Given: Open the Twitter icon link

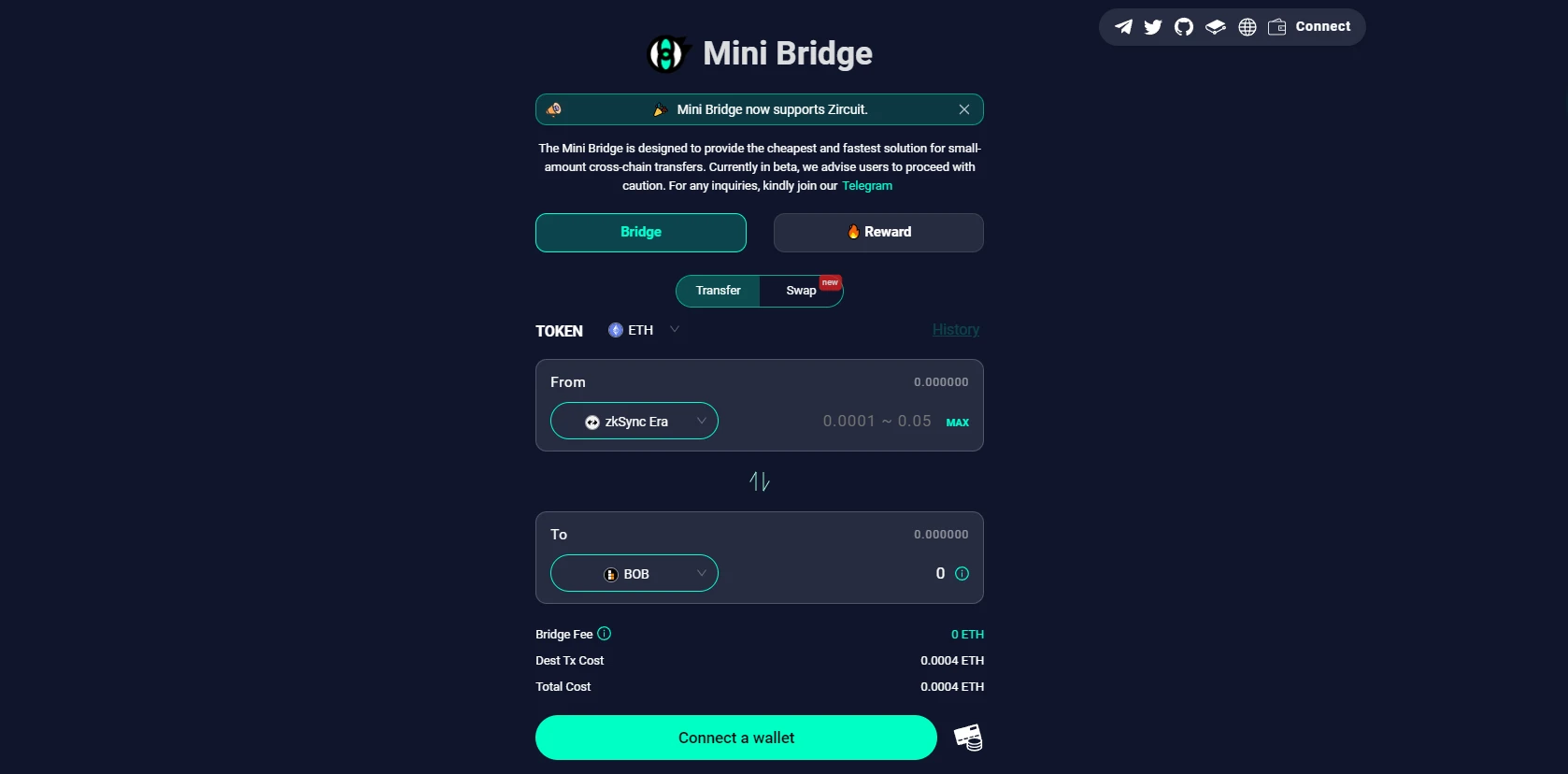Looking at the screenshot, I should (1153, 27).
